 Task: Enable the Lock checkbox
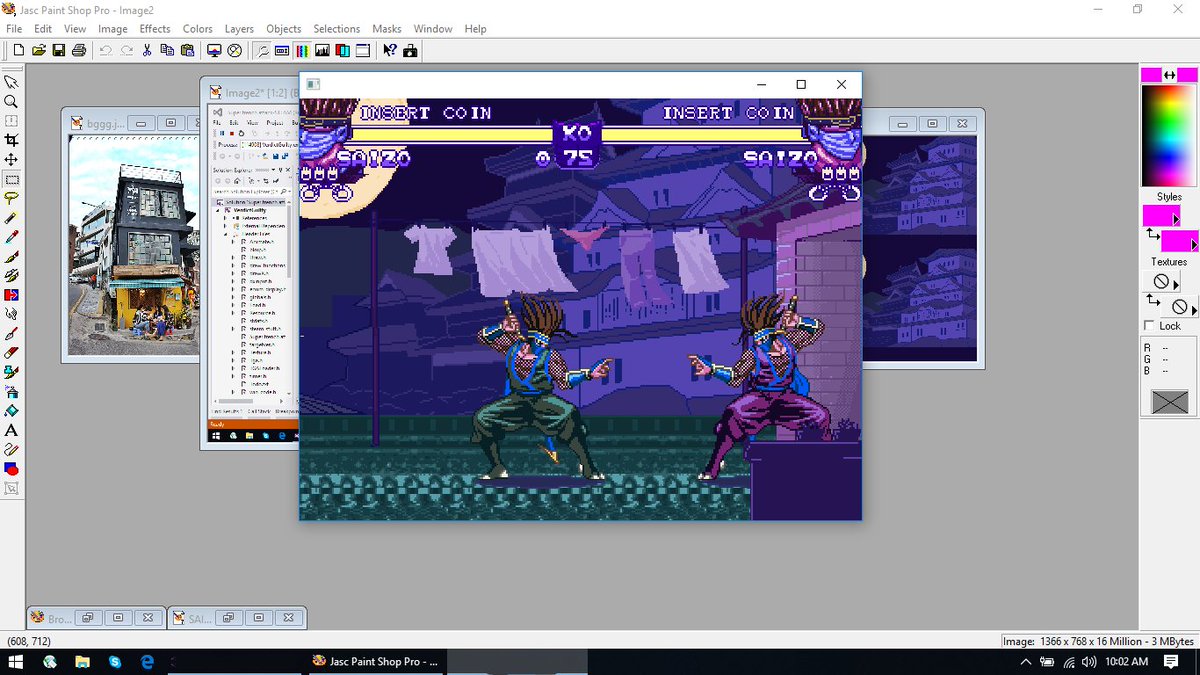click(x=1148, y=326)
